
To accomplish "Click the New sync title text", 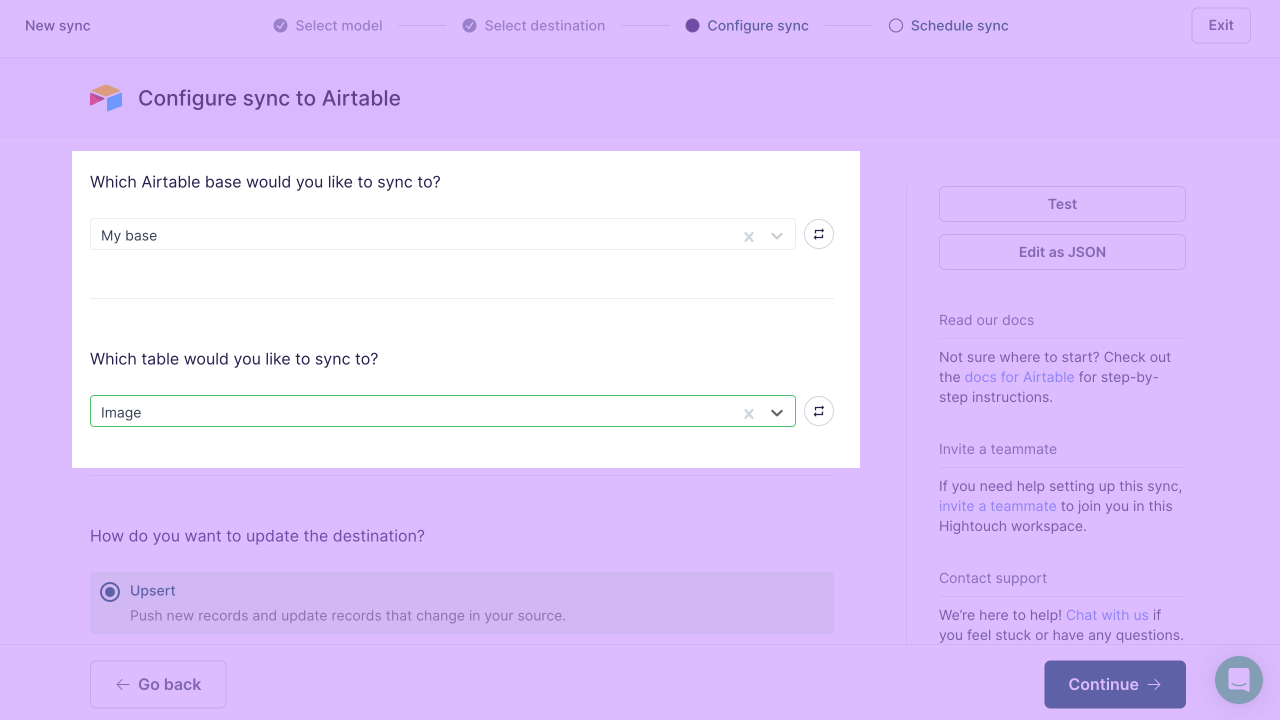I will tap(58, 26).
